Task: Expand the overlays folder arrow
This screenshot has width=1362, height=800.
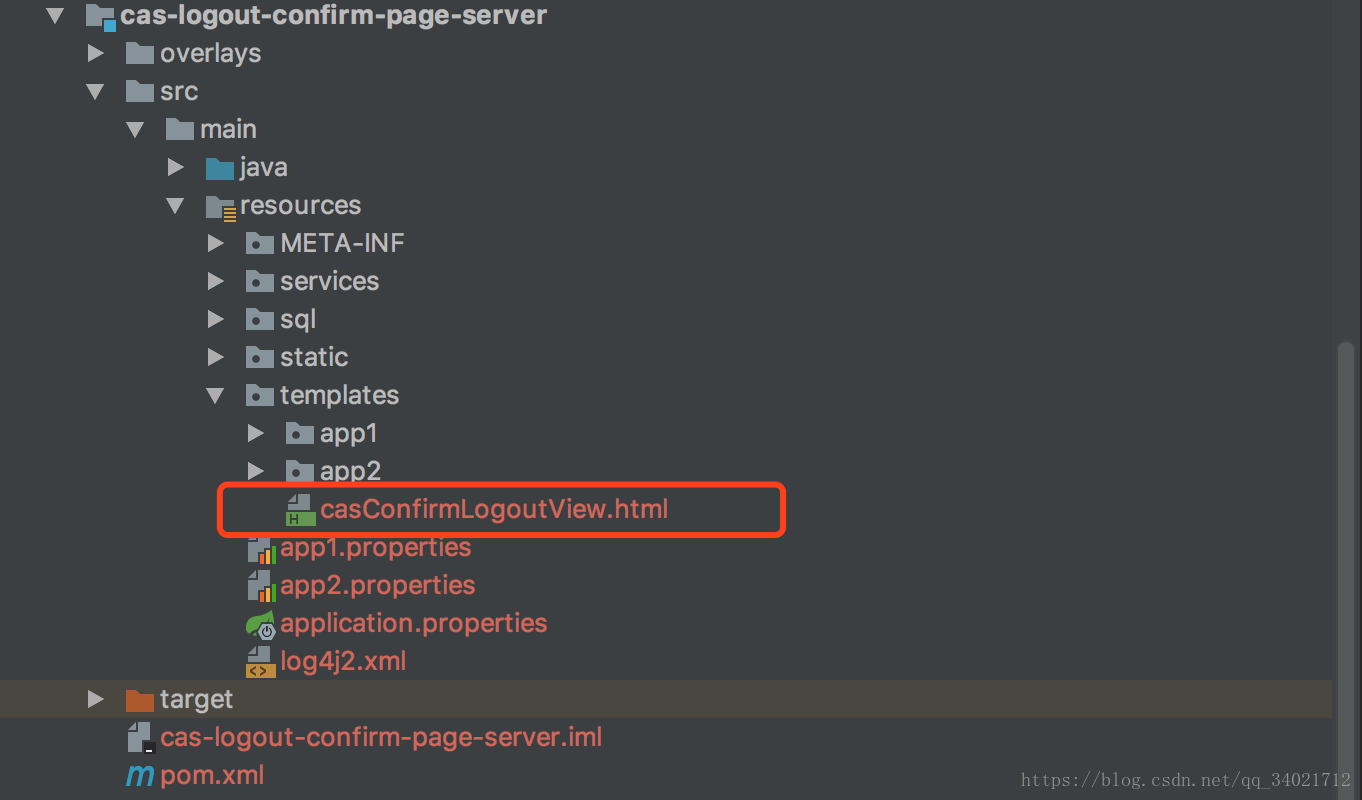Action: point(96,53)
